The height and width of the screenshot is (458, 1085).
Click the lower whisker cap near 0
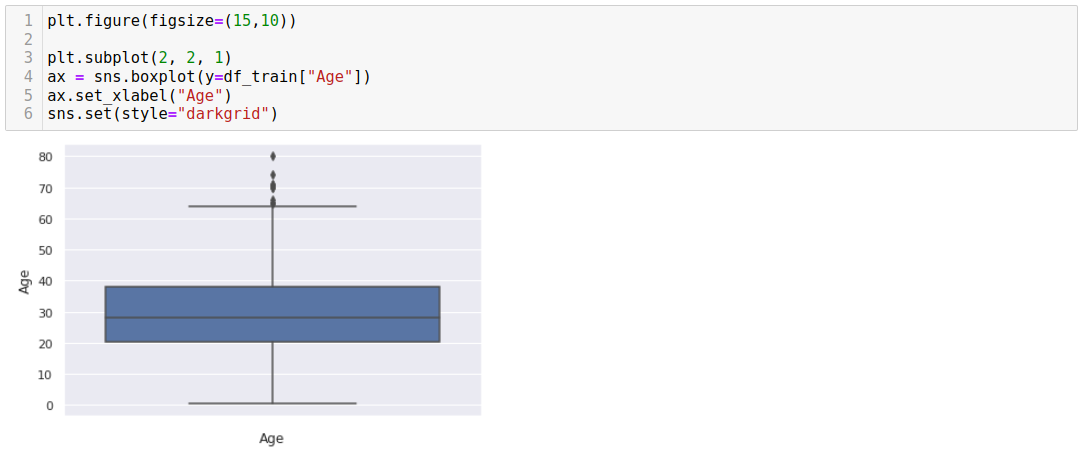(x=273, y=403)
